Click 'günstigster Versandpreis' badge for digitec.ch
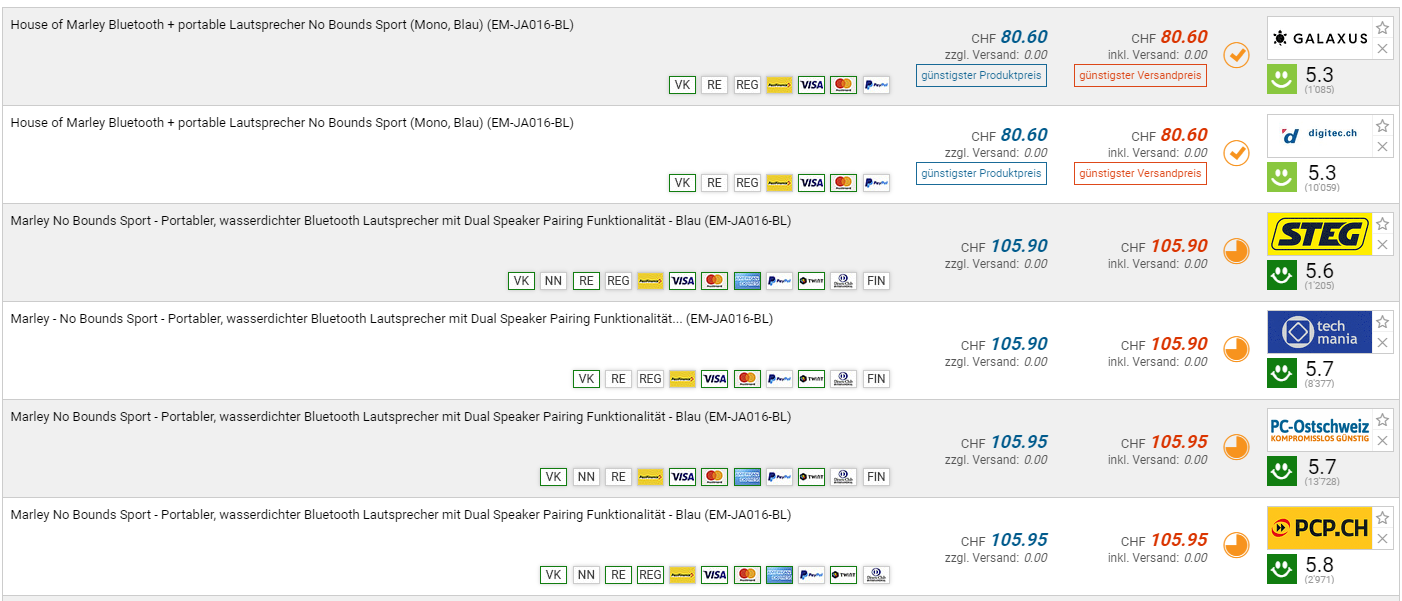The height and width of the screenshot is (601, 1402). coord(1141,173)
